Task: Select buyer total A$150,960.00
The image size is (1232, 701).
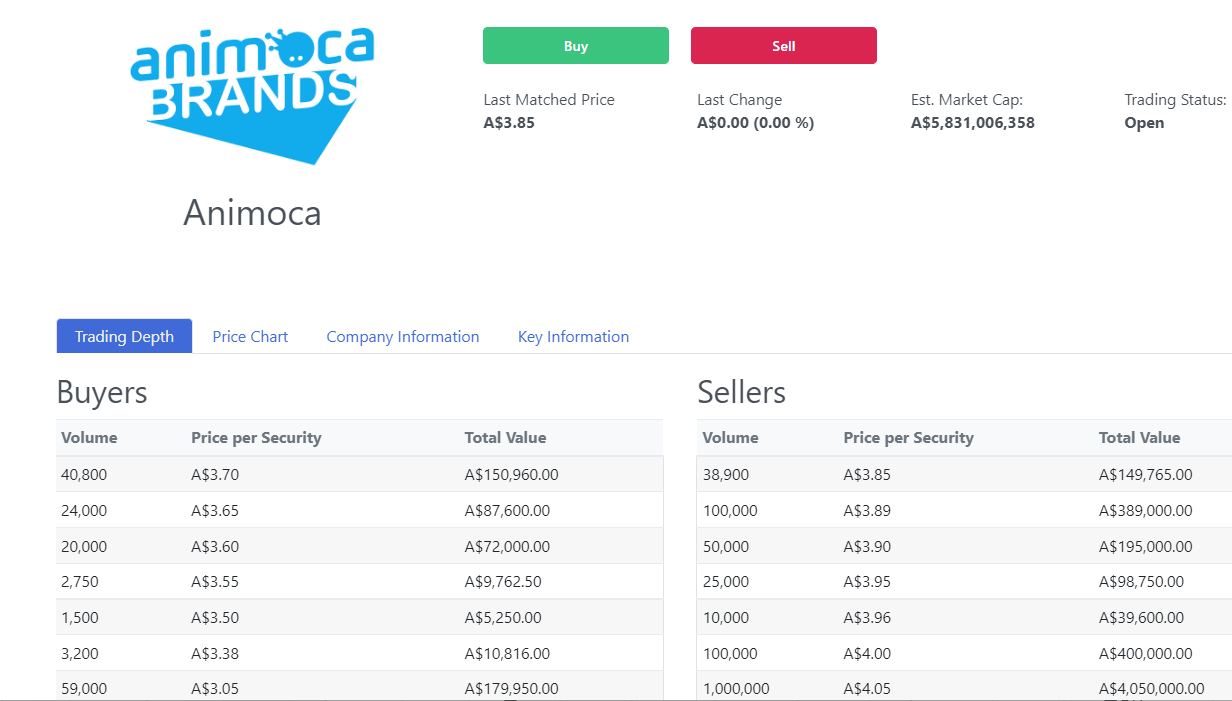Action: 512,475
